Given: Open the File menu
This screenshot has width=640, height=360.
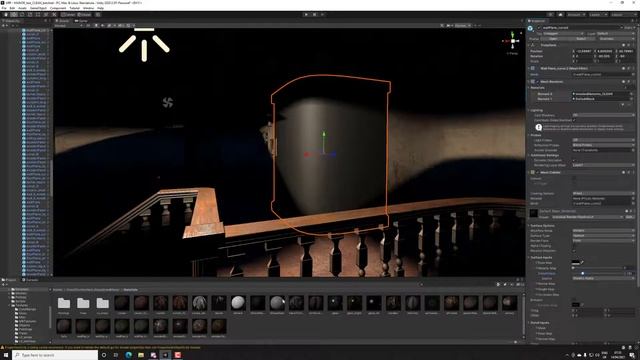Looking at the screenshot, I should (4, 8).
